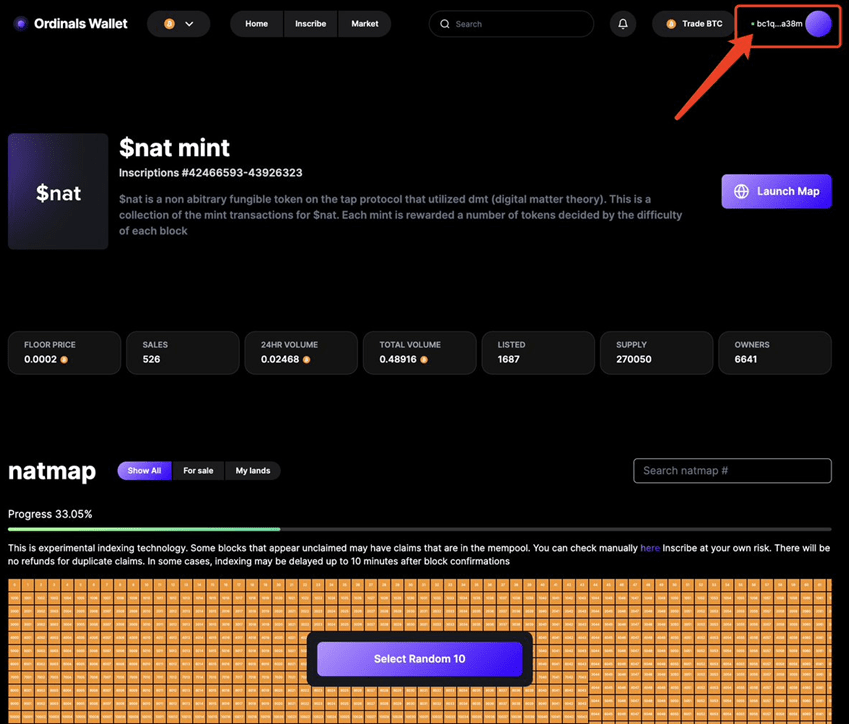
Task: Open notifications bell icon
Action: pos(623,24)
